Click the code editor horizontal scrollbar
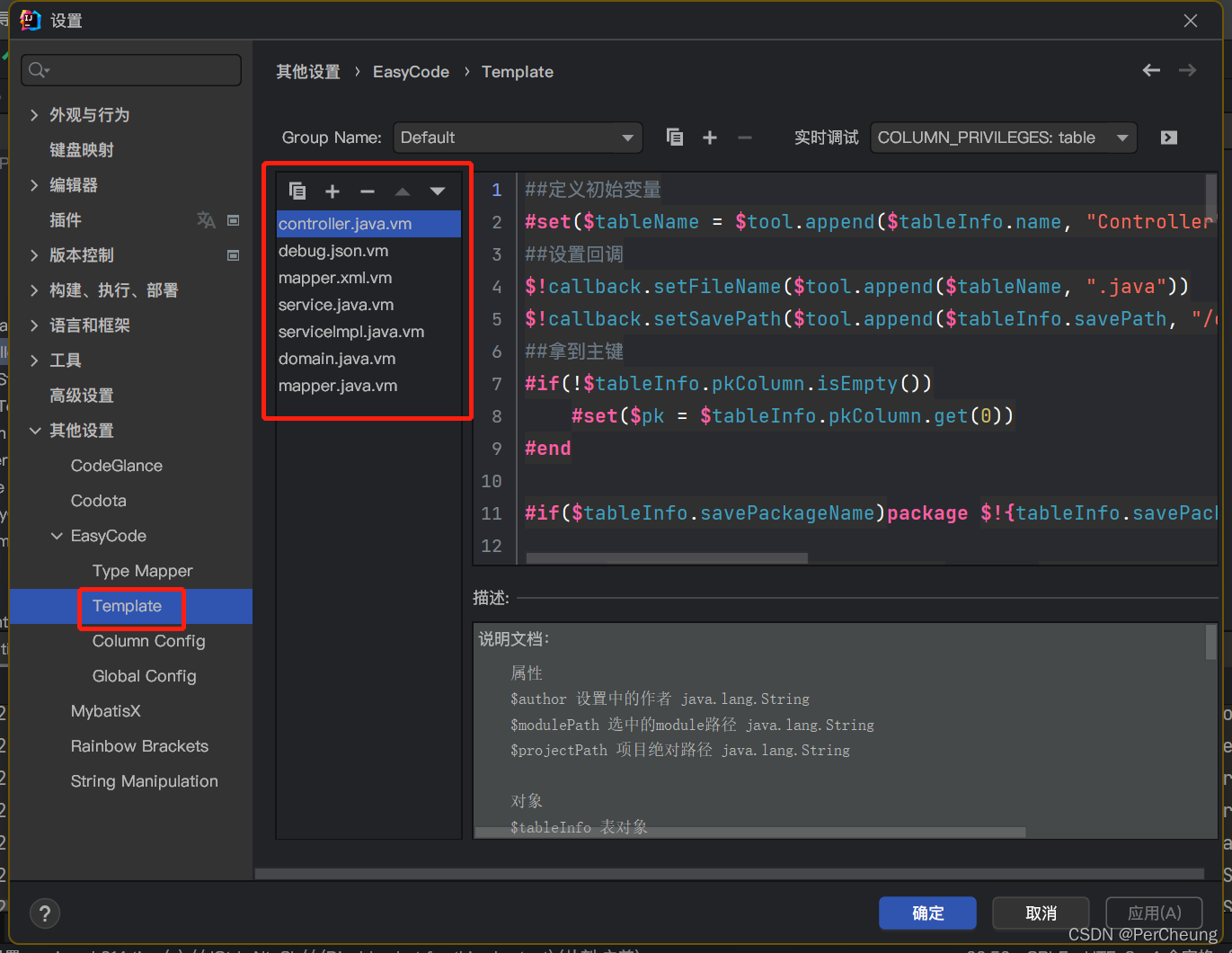The image size is (1232, 953). tap(667, 558)
